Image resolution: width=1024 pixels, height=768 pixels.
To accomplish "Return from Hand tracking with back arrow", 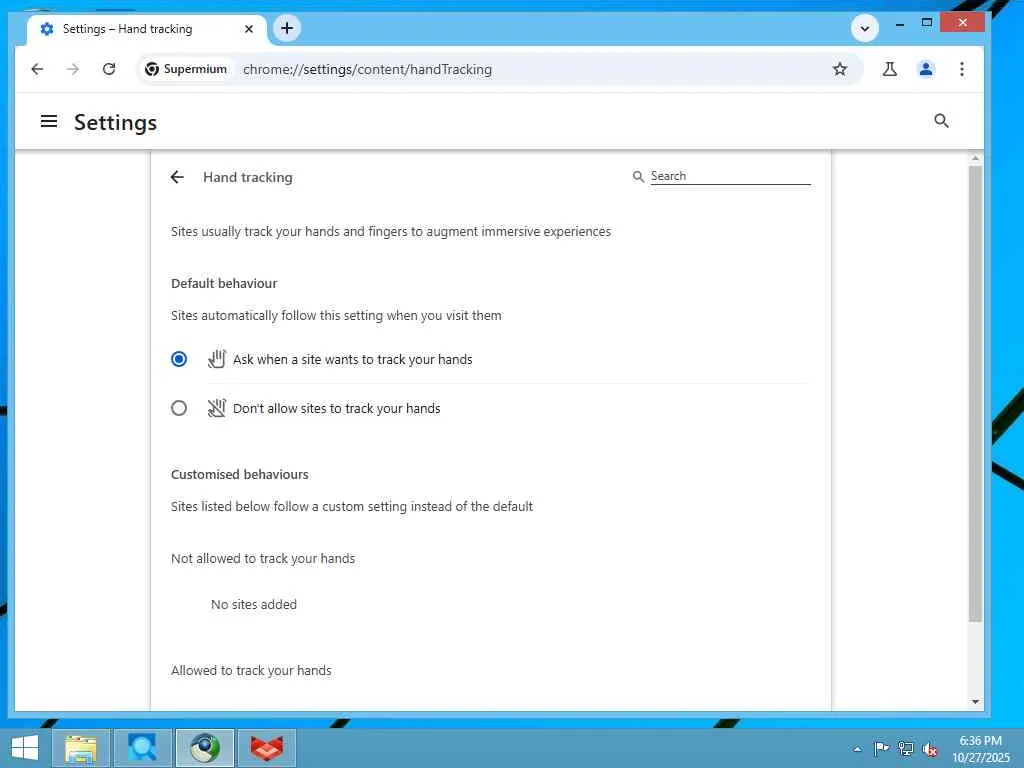I will point(177,177).
